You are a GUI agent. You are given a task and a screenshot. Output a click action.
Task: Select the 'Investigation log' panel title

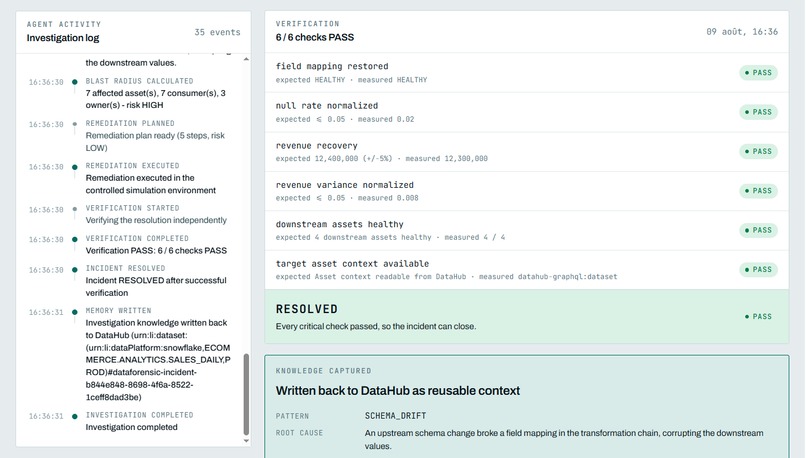(x=63, y=38)
